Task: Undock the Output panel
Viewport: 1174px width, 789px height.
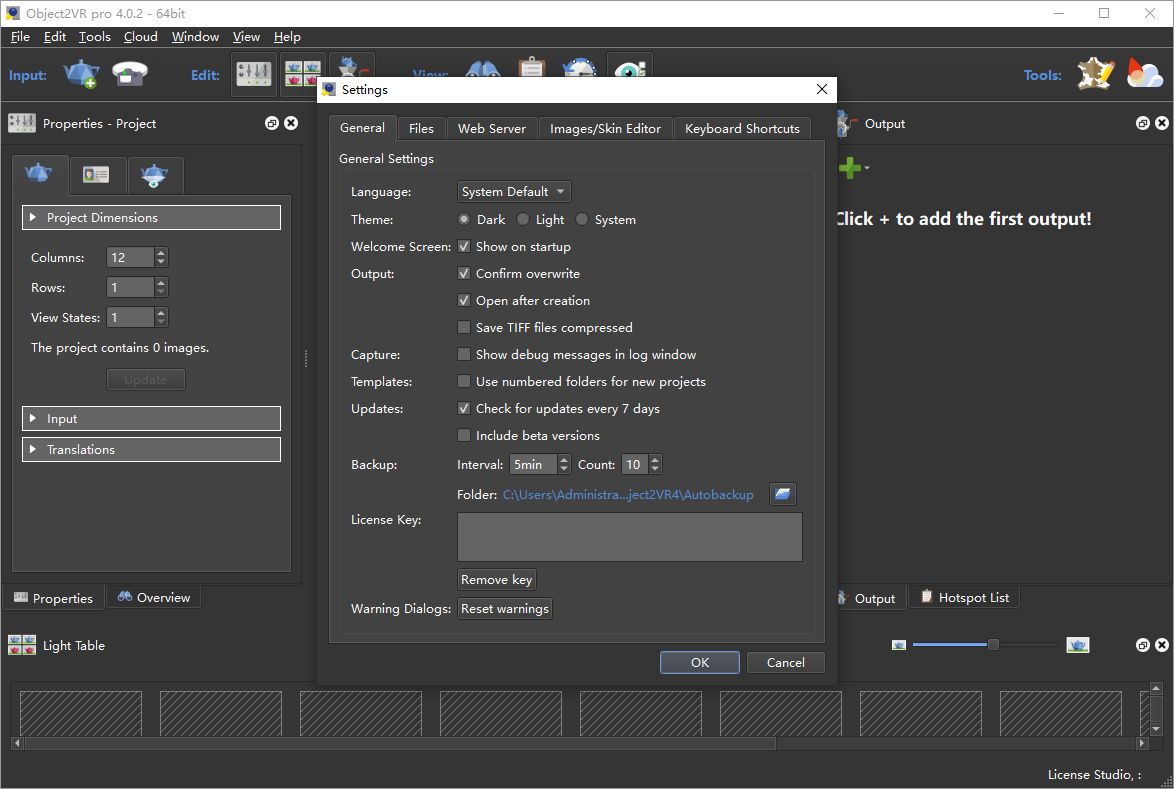Action: coord(1143,124)
